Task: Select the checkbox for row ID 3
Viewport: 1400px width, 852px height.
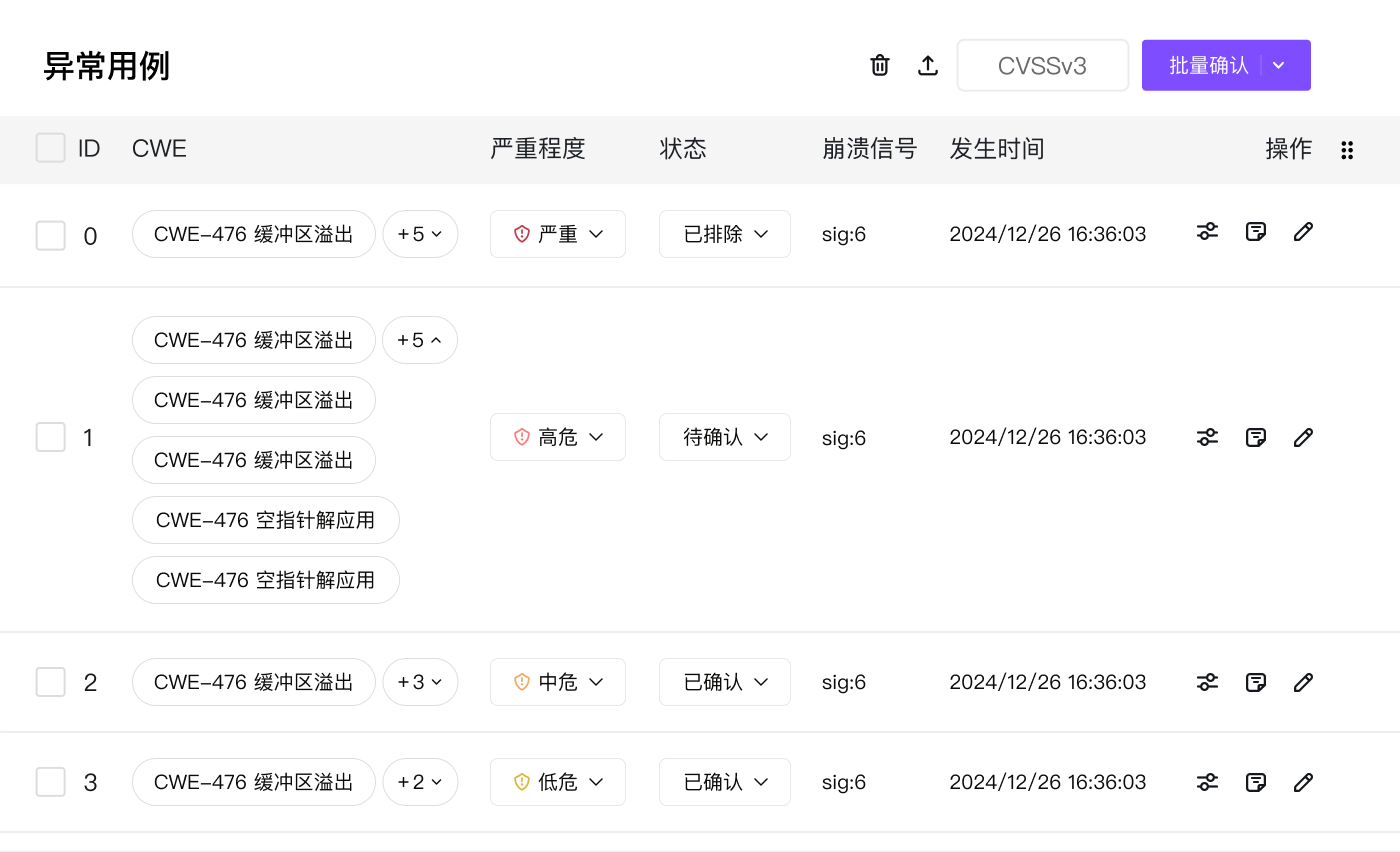Action: click(50, 782)
